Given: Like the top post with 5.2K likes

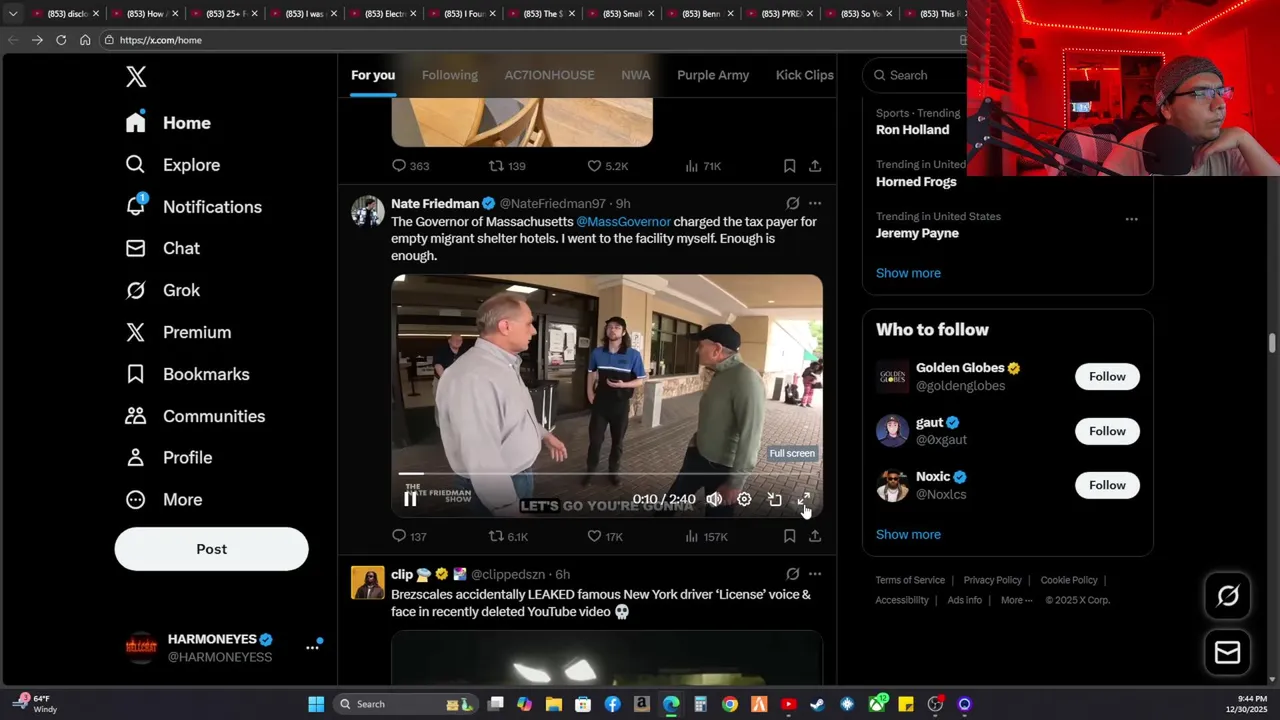Looking at the screenshot, I should [594, 166].
